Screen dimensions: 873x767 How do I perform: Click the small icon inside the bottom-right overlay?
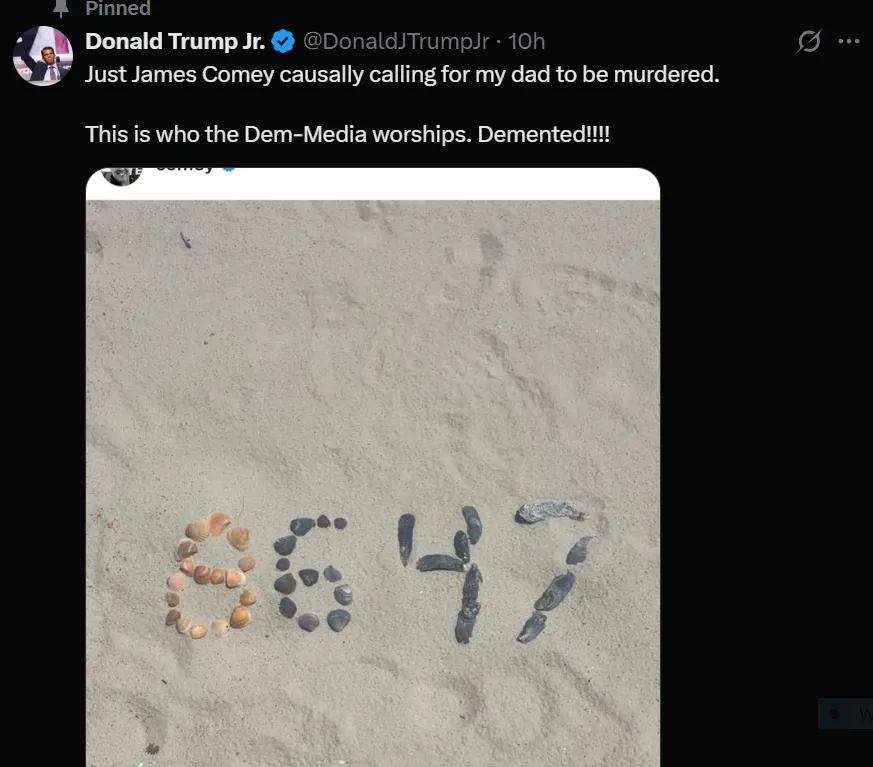pos(834,714)
